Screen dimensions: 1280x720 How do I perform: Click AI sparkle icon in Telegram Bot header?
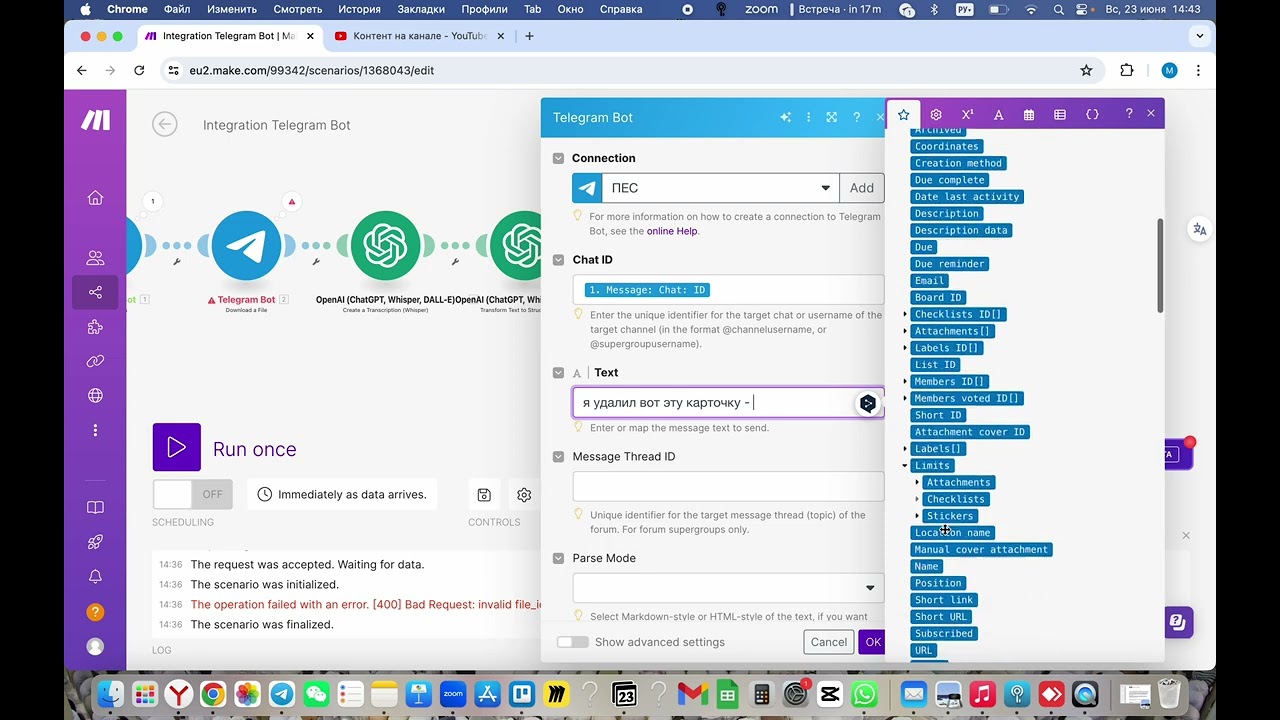click(785, 117)
